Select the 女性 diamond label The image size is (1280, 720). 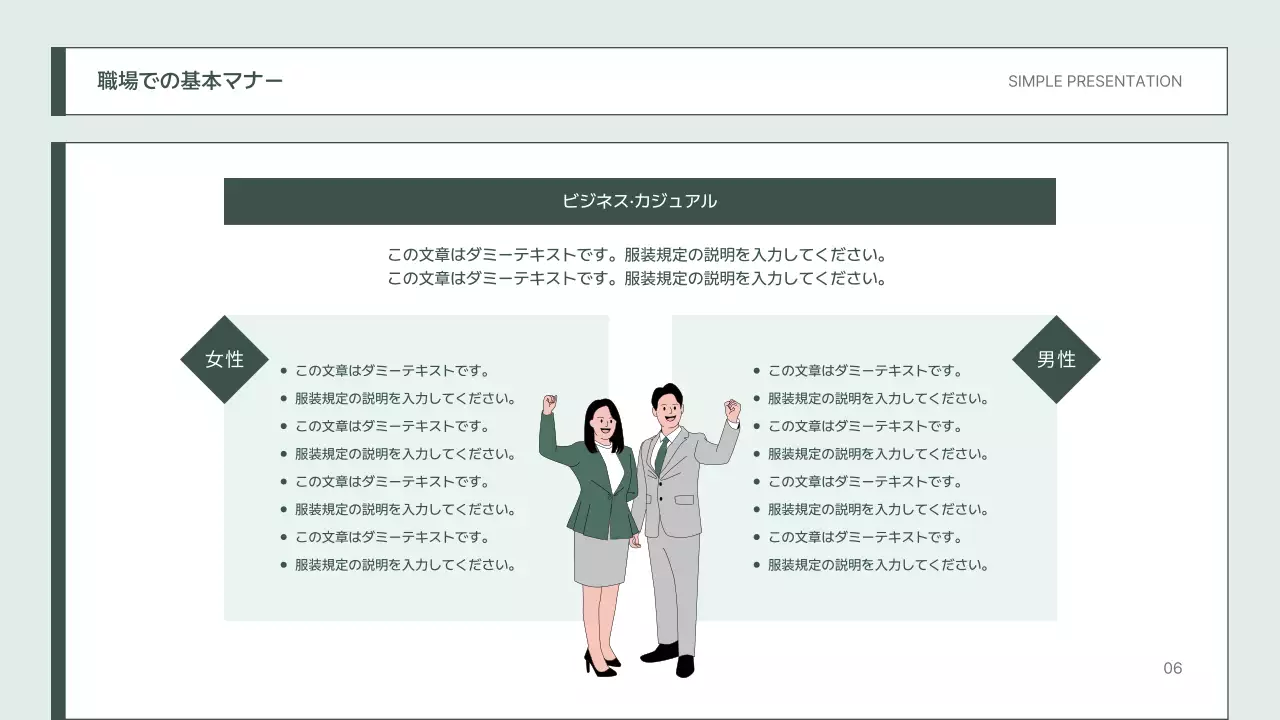click(224, 358)
